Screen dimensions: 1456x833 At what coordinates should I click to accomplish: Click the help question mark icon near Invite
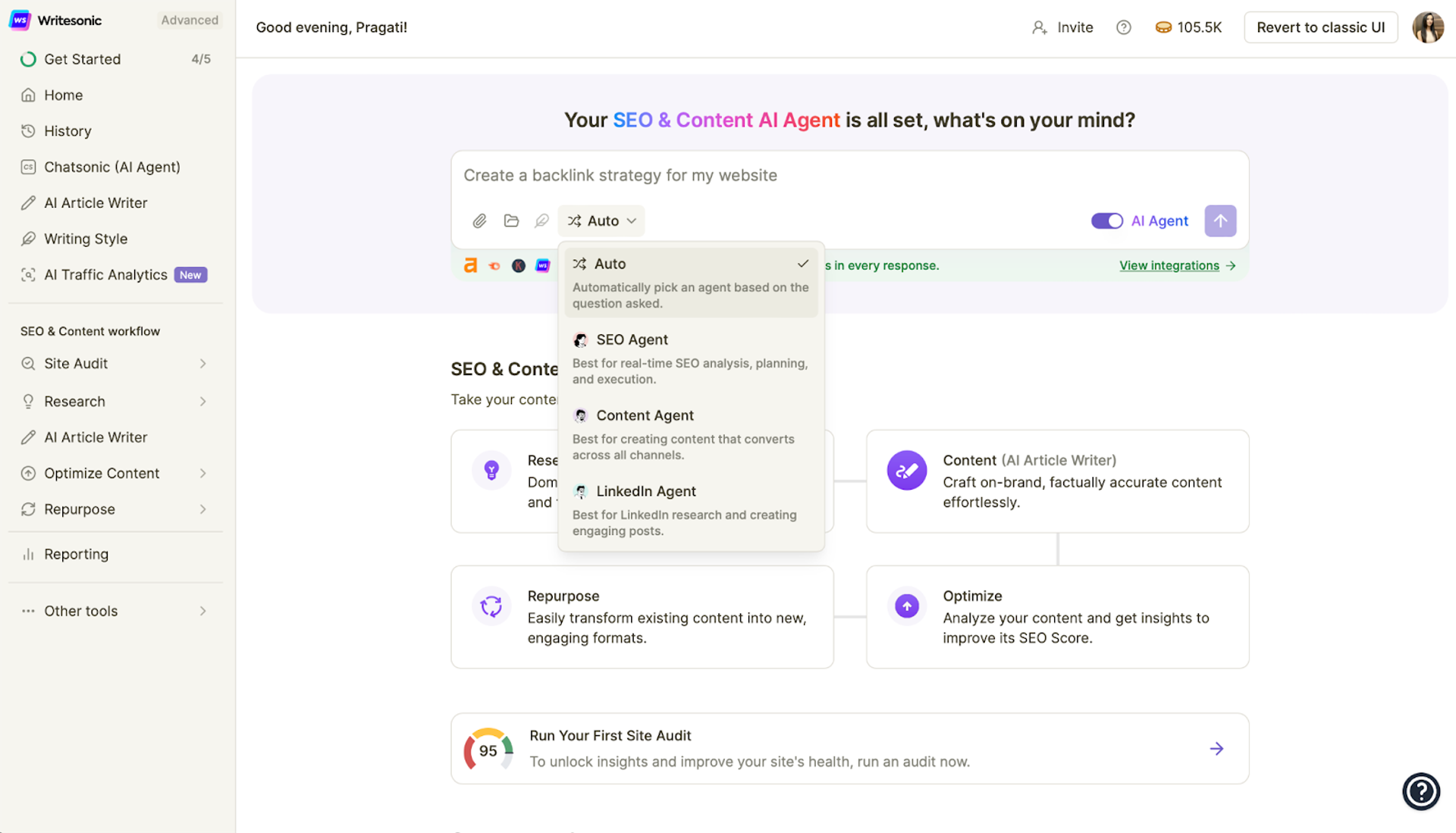tap(1124, 27)
